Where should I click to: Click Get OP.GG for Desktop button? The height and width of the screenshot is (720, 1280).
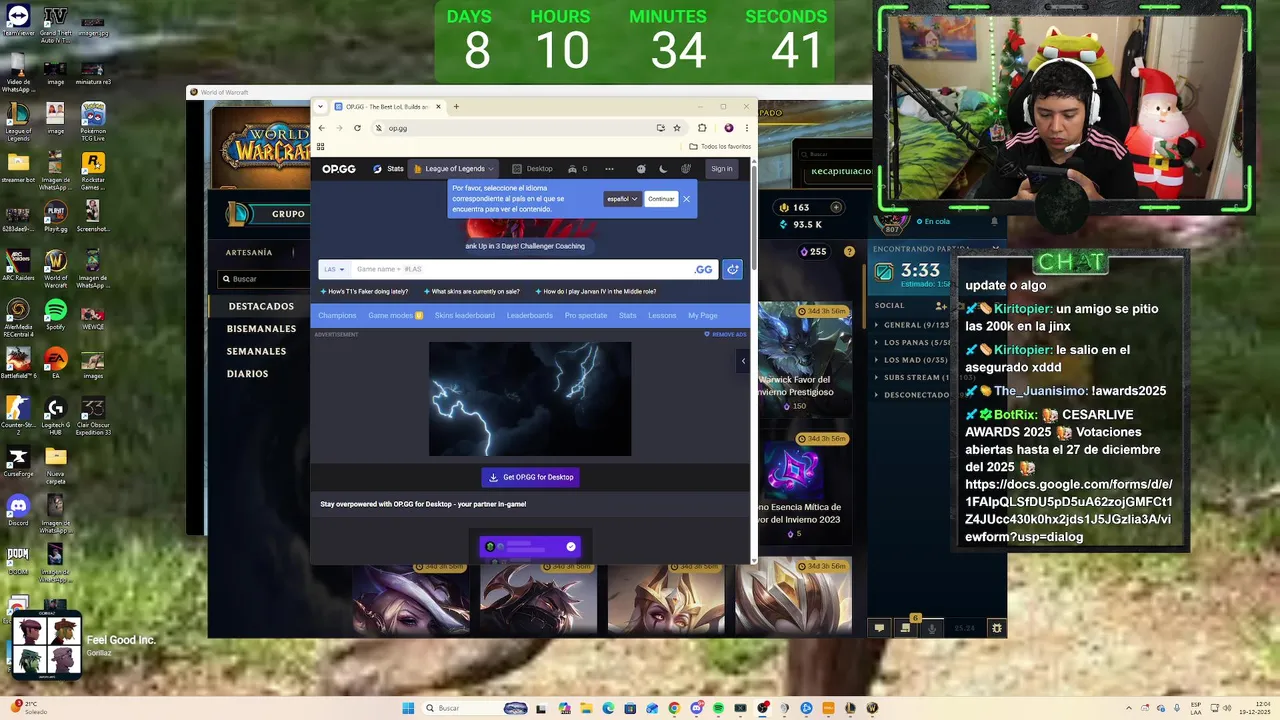coord(530,477)
